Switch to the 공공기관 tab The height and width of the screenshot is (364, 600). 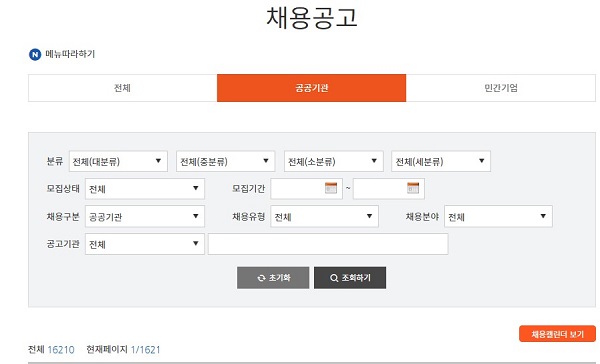pyautogui.click(x=311, y=88)
